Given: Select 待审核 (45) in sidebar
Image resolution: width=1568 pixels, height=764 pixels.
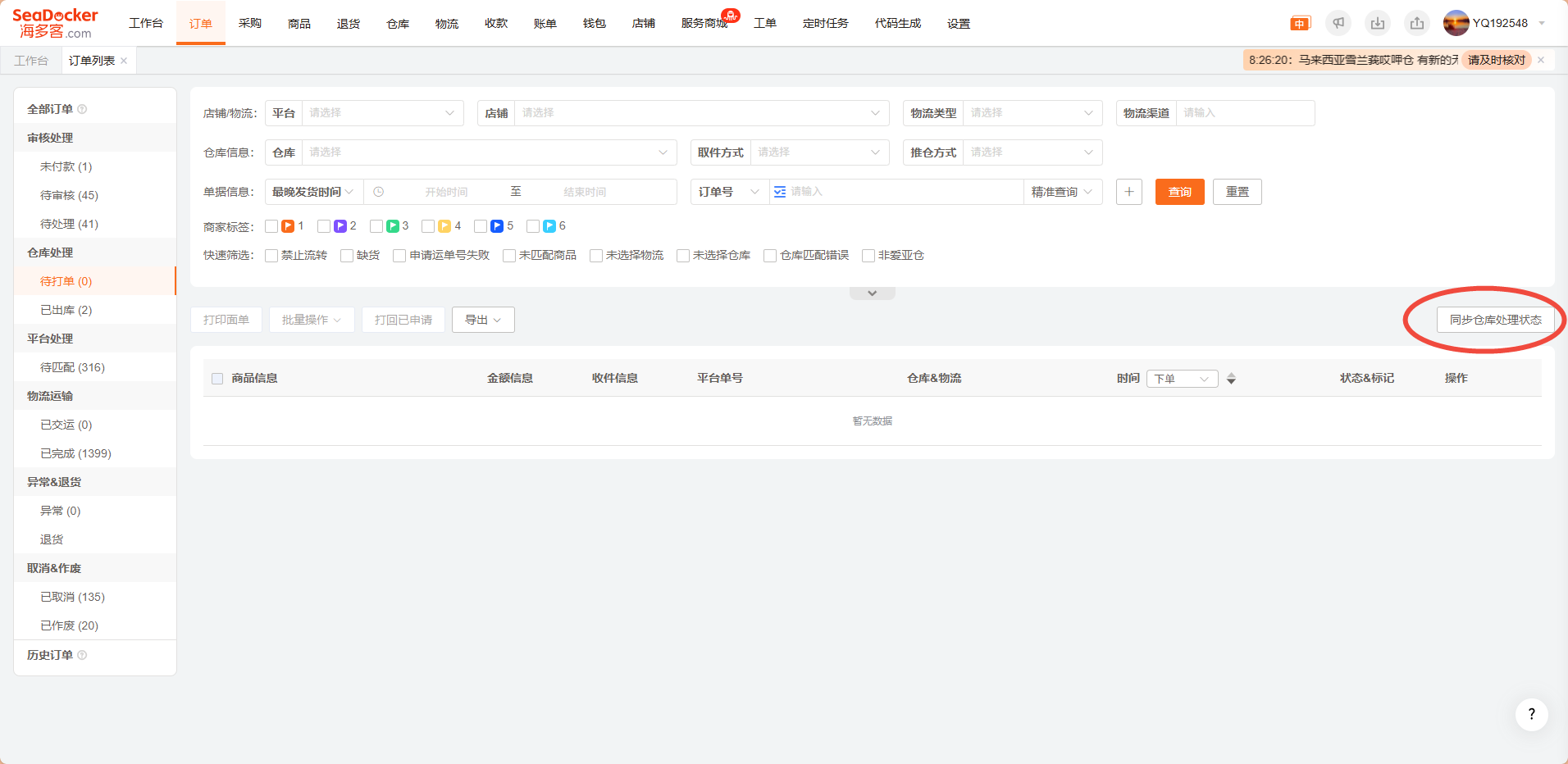Looking at the screenshot, I should (x=69, y=195).
